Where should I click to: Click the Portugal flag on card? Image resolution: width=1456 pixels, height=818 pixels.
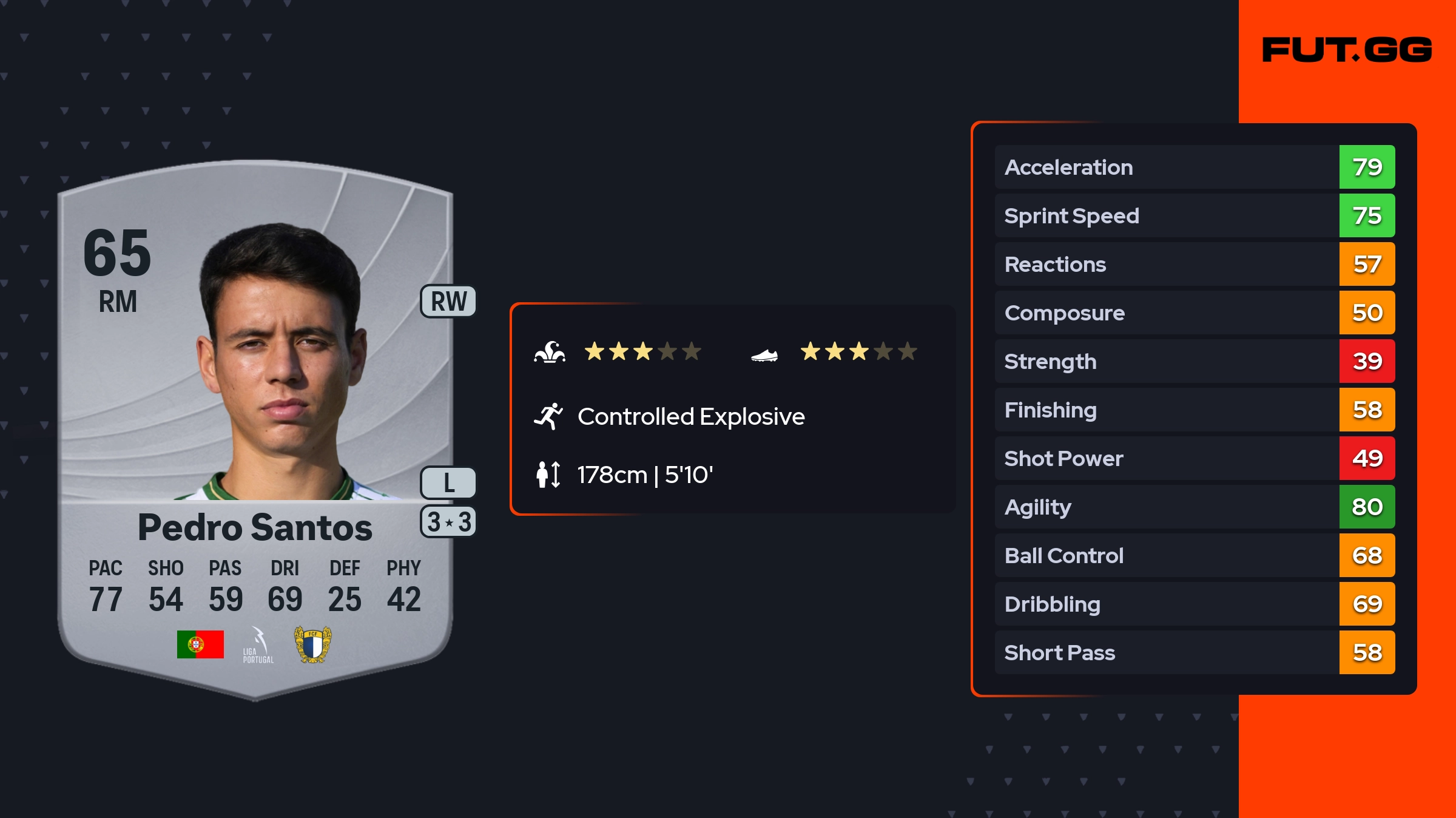[200, 644]
